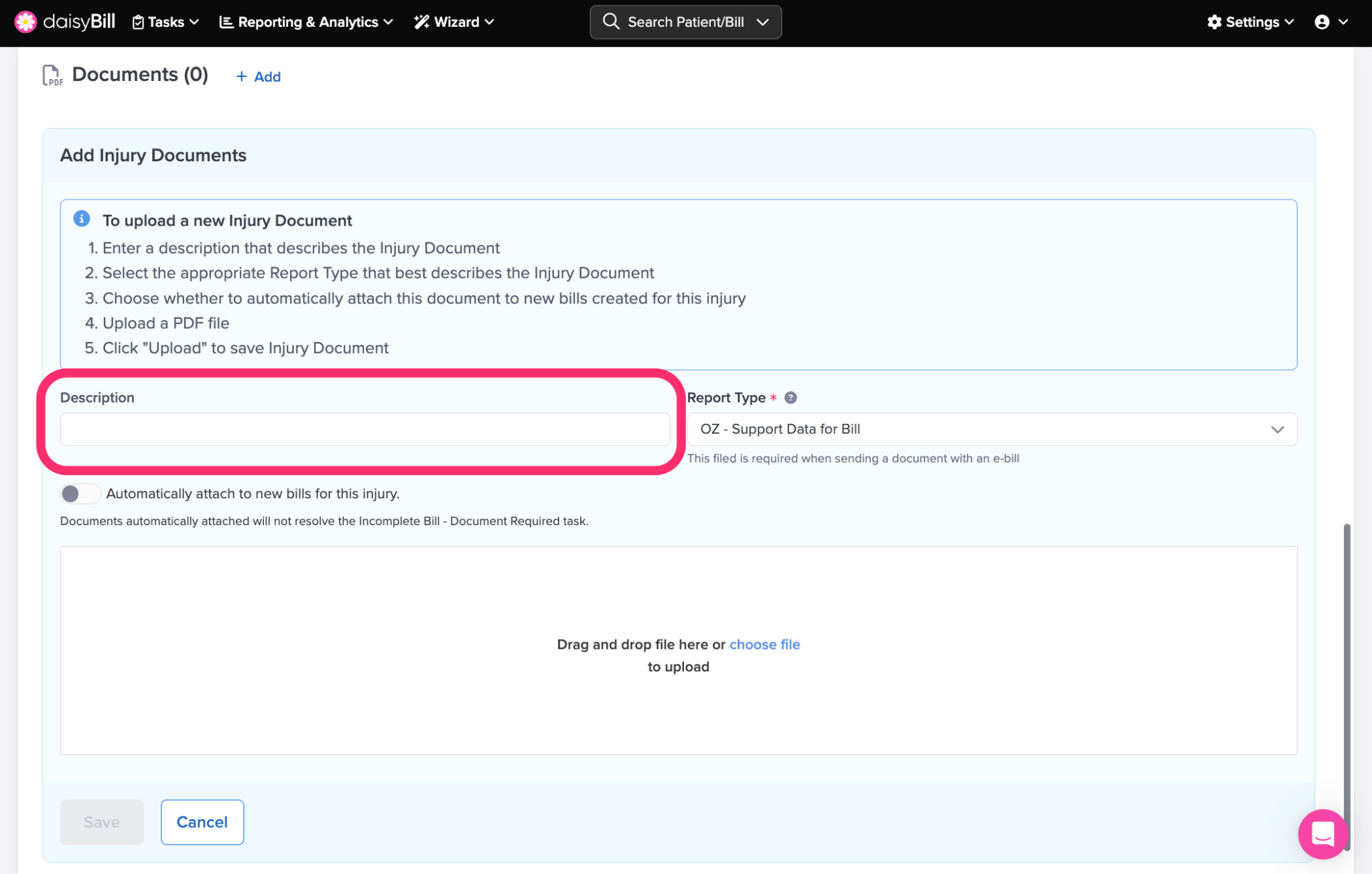Expand the Search Patient/Bill dropdown chevron
The width and height of the screenshot is (1372, 874).
pyautogui.click(x=762, y=22)
